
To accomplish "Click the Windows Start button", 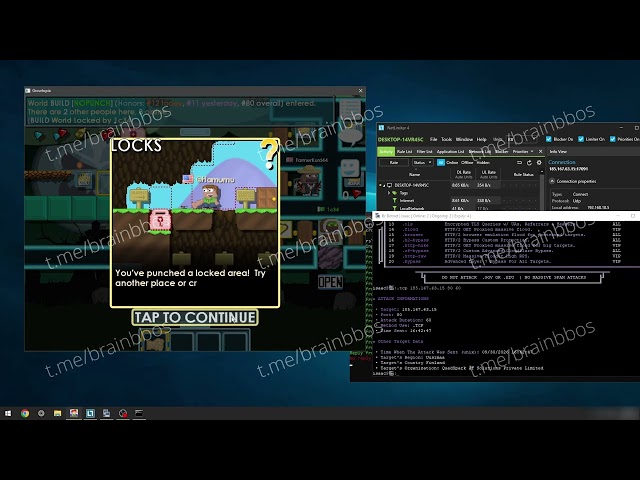I will pyautogui.click(x=8, y=413).
